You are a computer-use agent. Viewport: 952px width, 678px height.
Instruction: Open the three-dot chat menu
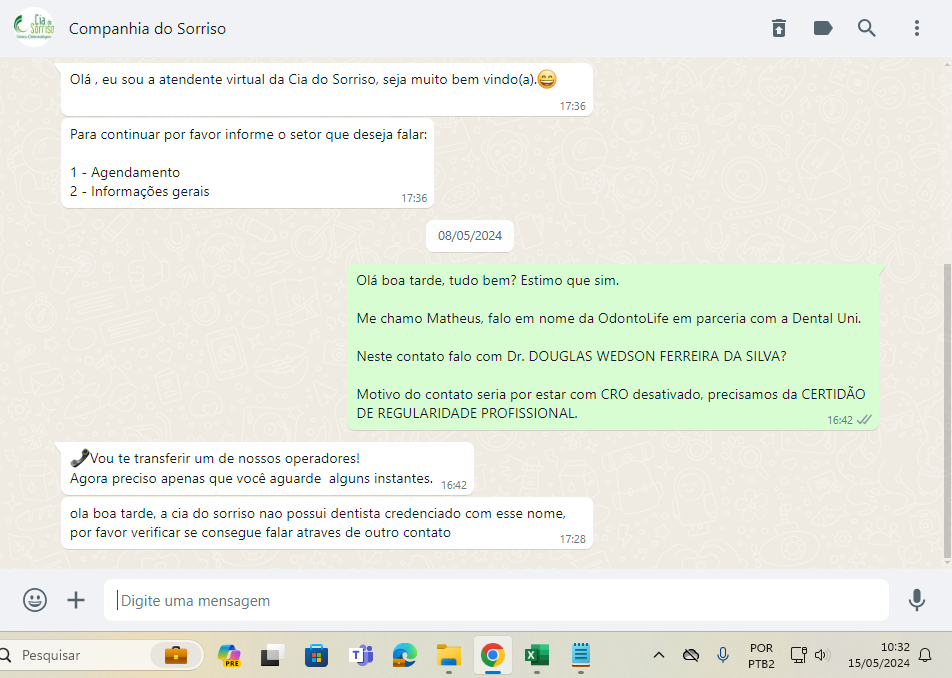click(917, 28)
